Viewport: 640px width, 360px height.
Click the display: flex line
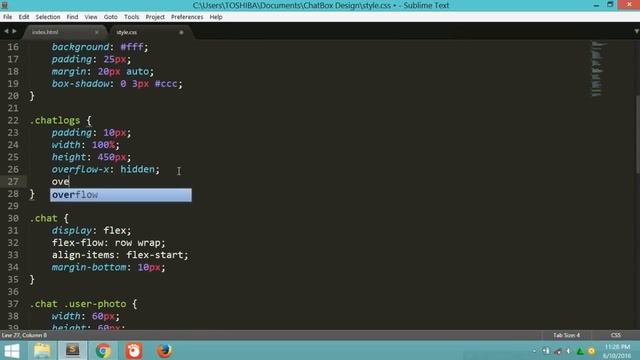(x=91, y=231)
